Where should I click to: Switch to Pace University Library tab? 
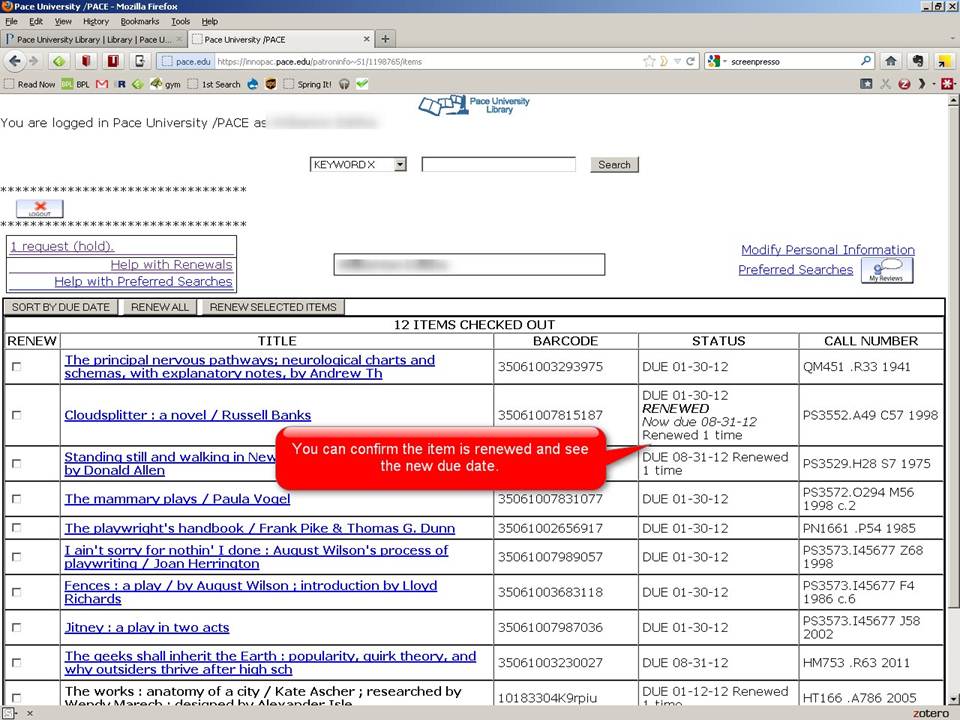(x=94, y=39)
